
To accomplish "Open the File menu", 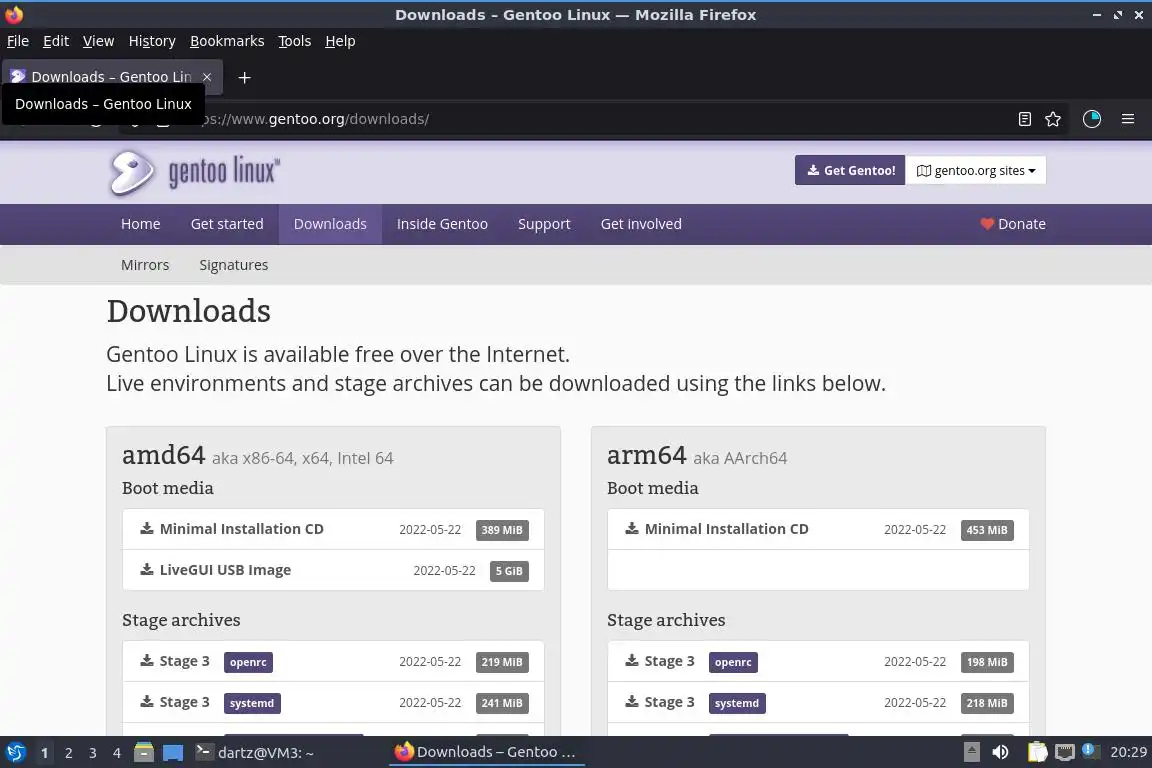I will point(18,41).
